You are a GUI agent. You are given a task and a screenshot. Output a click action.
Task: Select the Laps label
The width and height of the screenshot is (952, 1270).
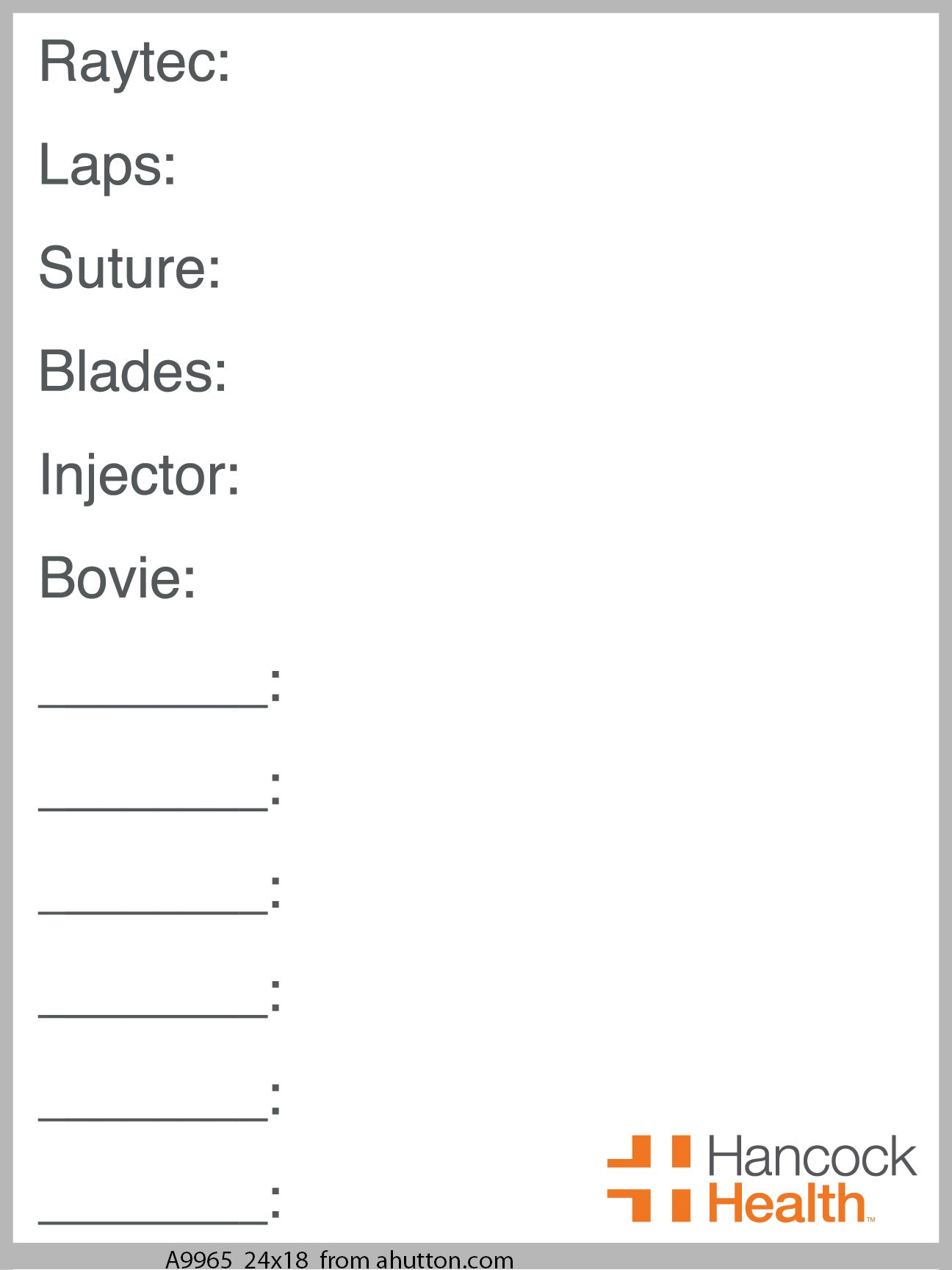click(107, 168)
